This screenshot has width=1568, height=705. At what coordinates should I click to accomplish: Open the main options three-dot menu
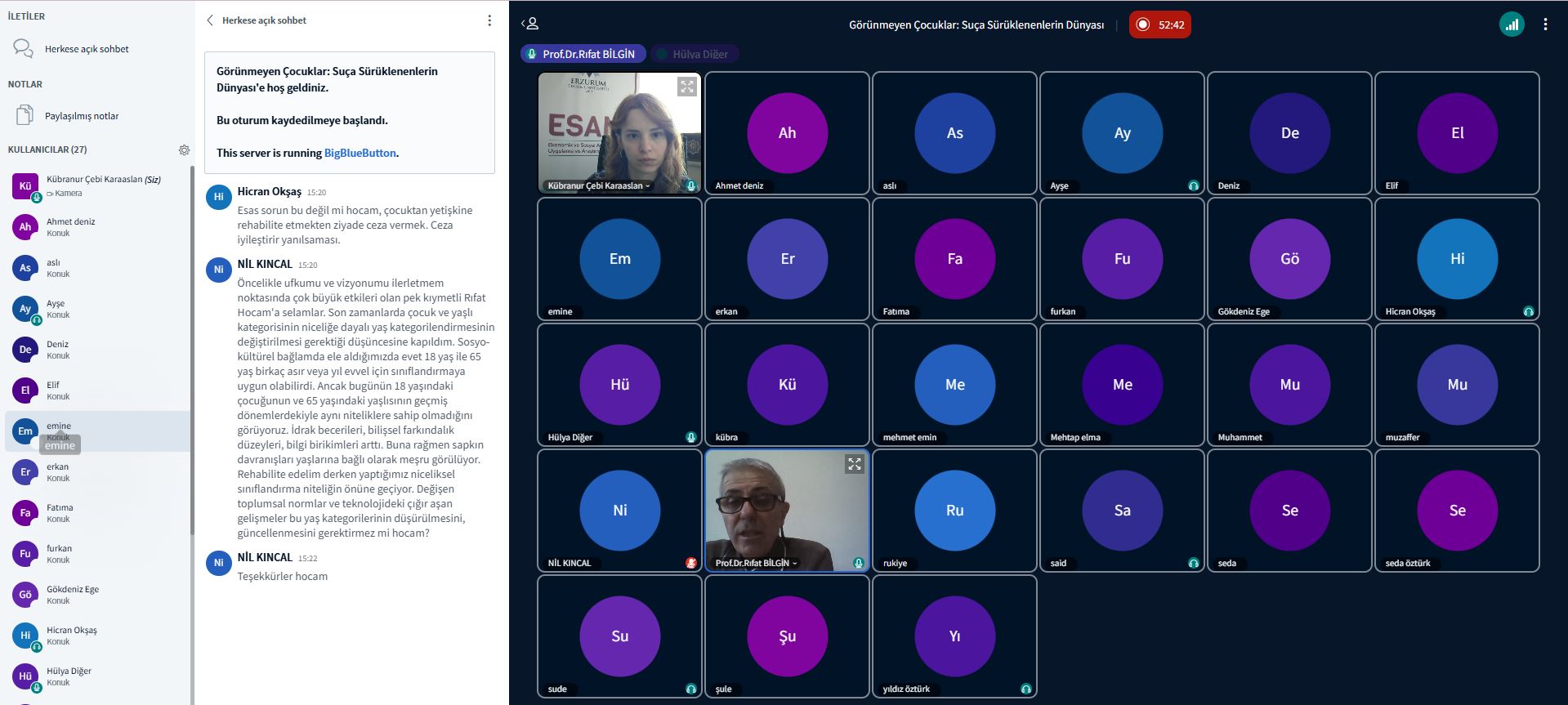(x=1544, y=25)
